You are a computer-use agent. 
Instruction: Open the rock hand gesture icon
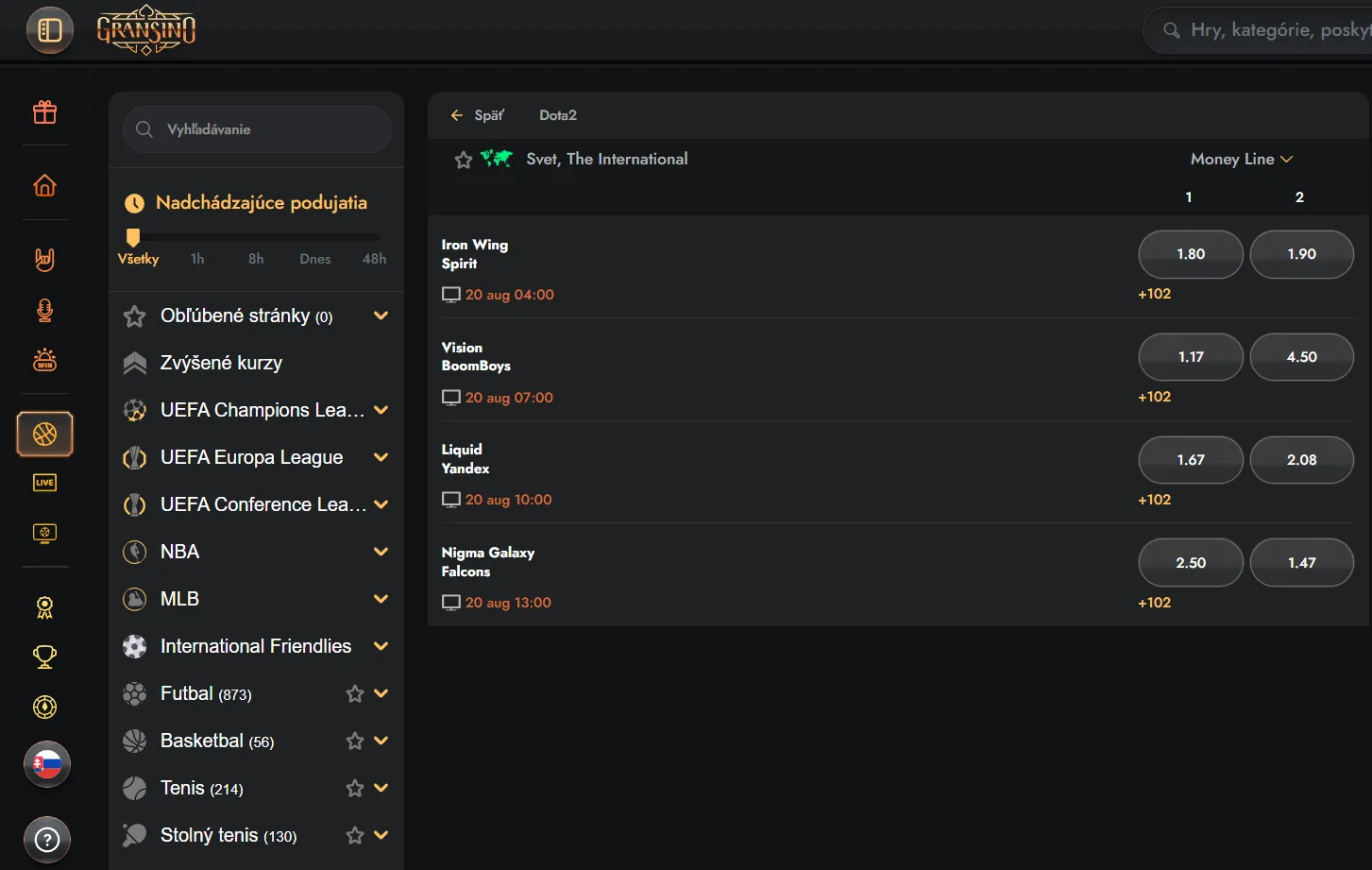(44, 259)
